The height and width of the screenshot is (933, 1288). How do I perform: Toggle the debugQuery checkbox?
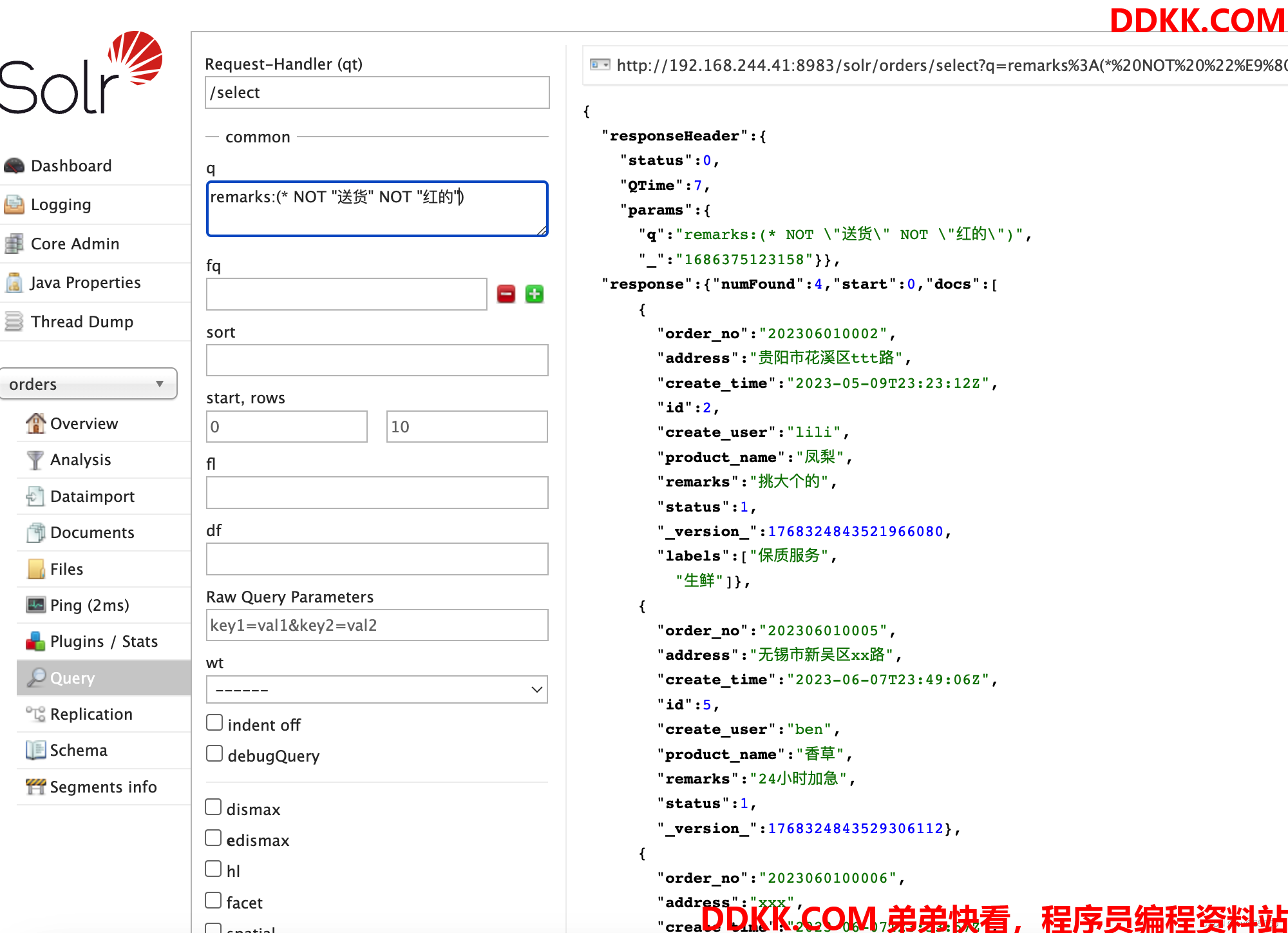pos(214,754)
